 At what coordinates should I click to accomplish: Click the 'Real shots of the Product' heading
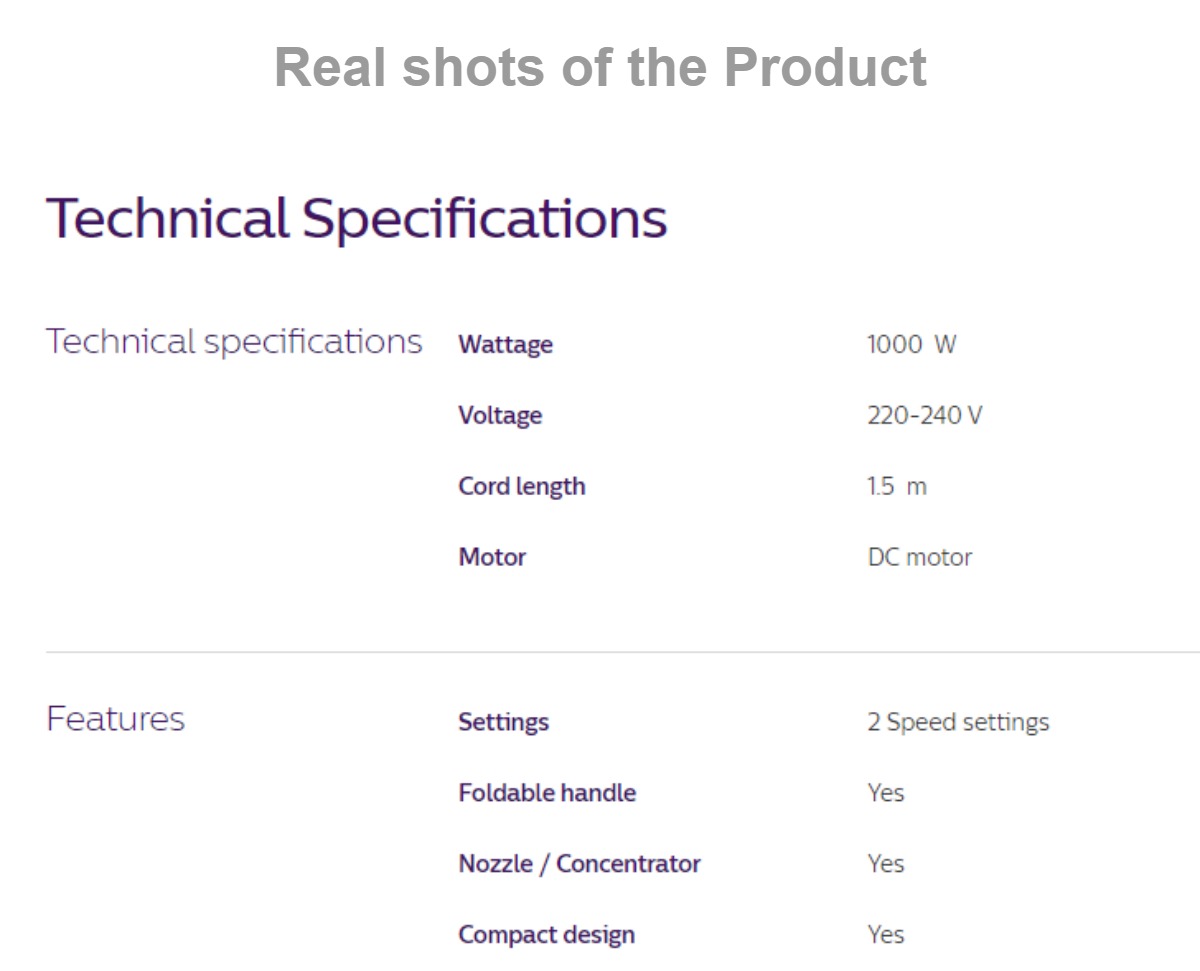tap(600, 67)
